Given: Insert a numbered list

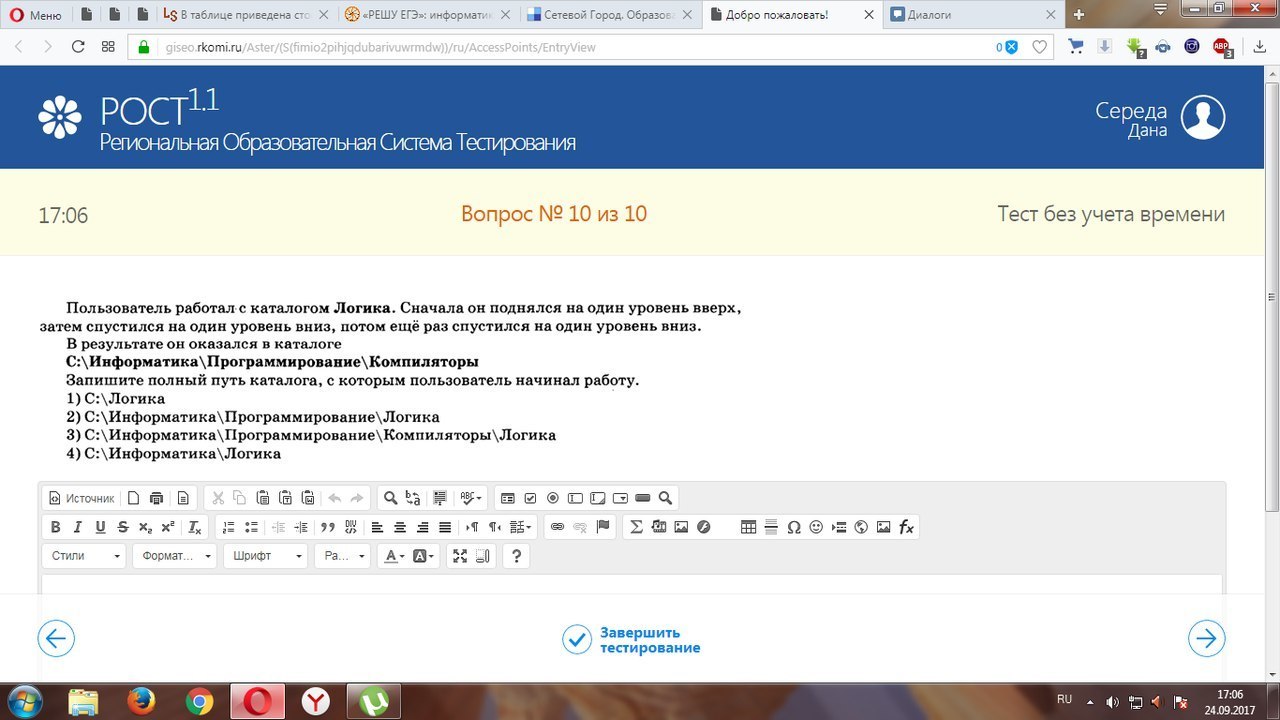Looking at the screenshot, I should tap(228, 527).
